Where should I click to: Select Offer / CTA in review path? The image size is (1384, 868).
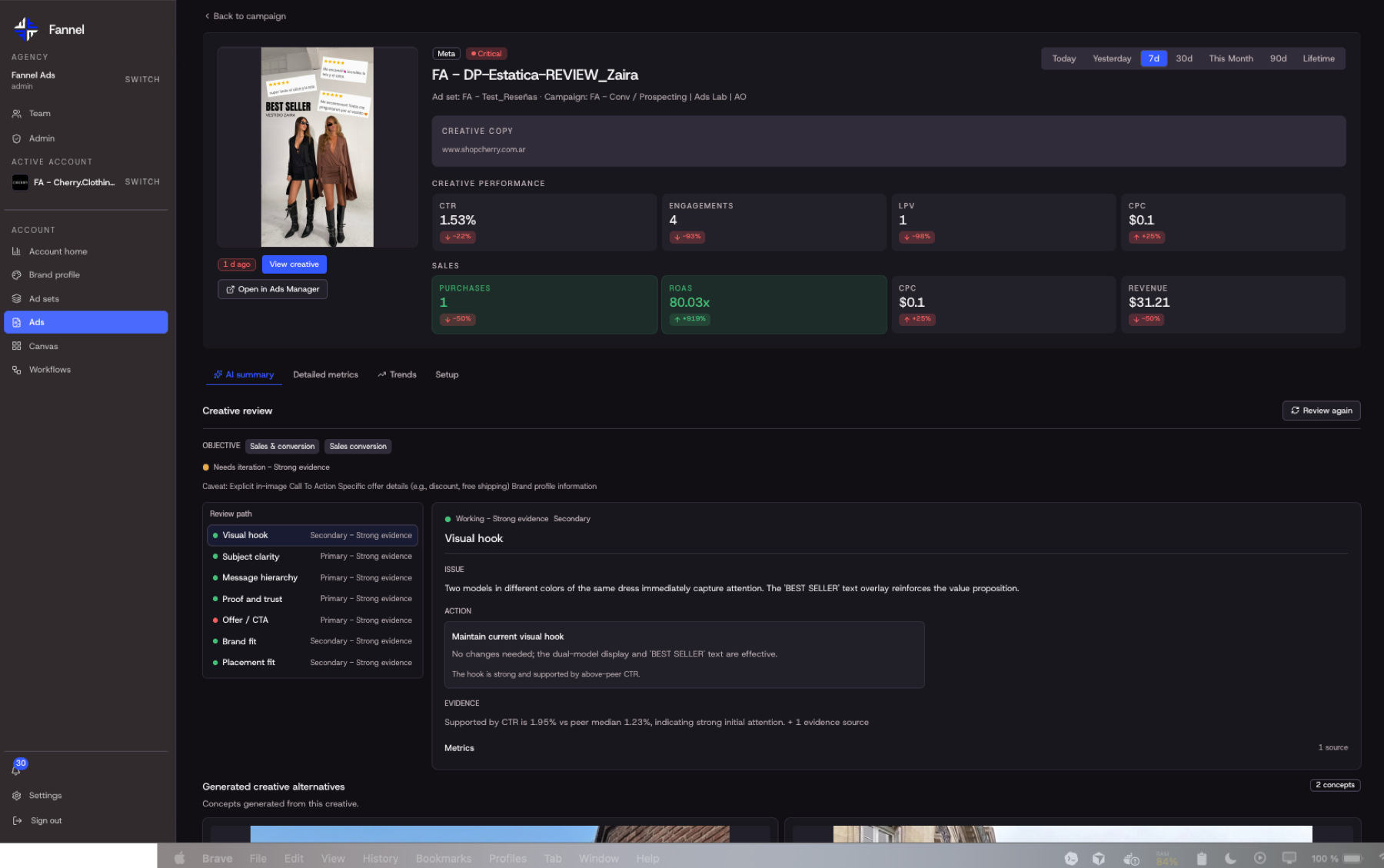click(x=313, y=620)
